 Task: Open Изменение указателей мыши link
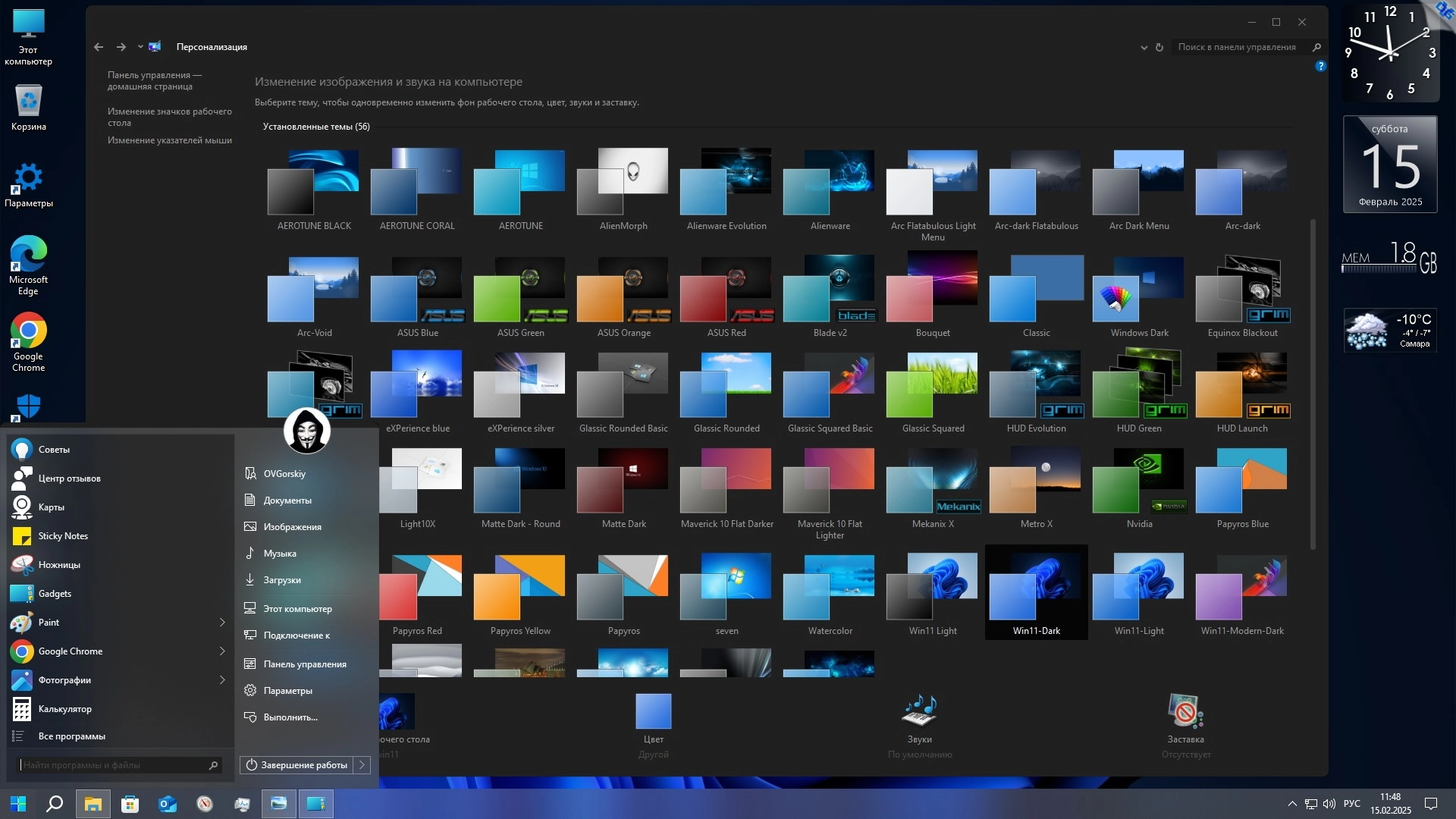pos(169,140)
